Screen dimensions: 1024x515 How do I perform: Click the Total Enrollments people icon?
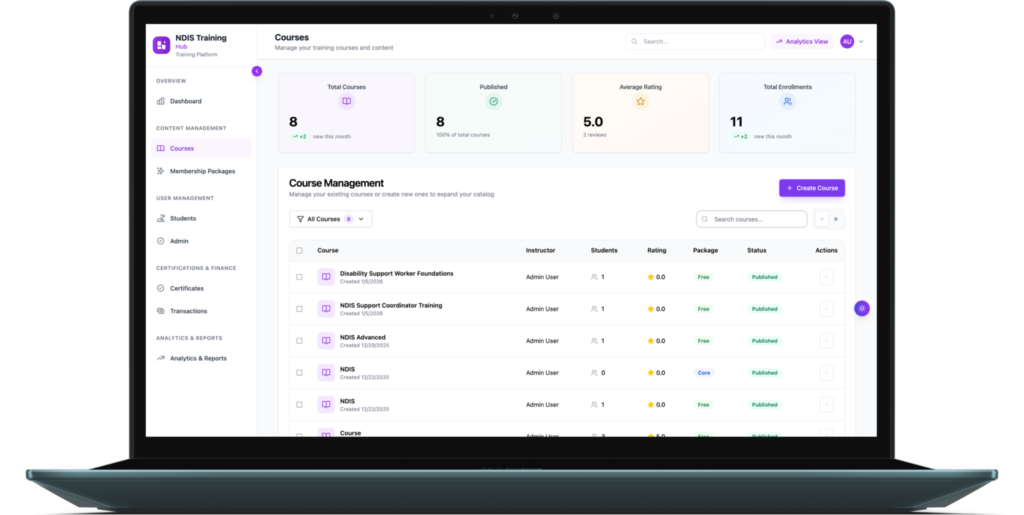tap(787, 102)
